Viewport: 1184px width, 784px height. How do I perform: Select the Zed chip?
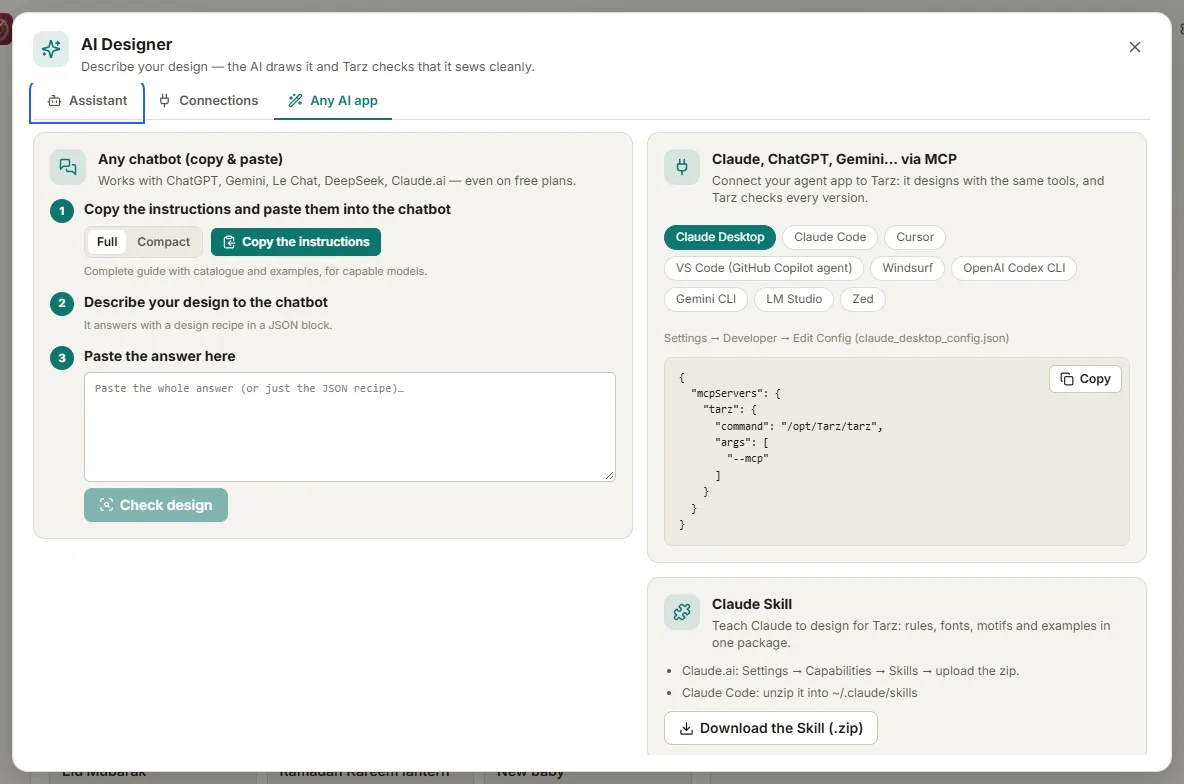point(862,299)
